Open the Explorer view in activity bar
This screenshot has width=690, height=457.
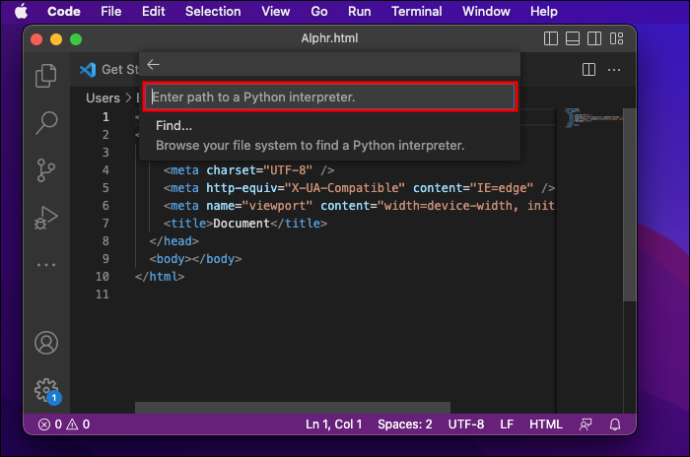(46, 75)
